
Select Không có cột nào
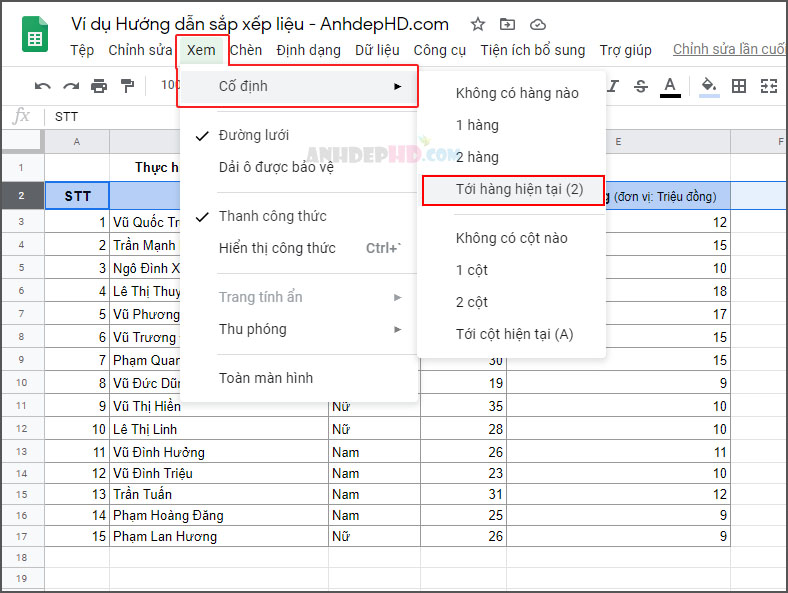[512, 238]
